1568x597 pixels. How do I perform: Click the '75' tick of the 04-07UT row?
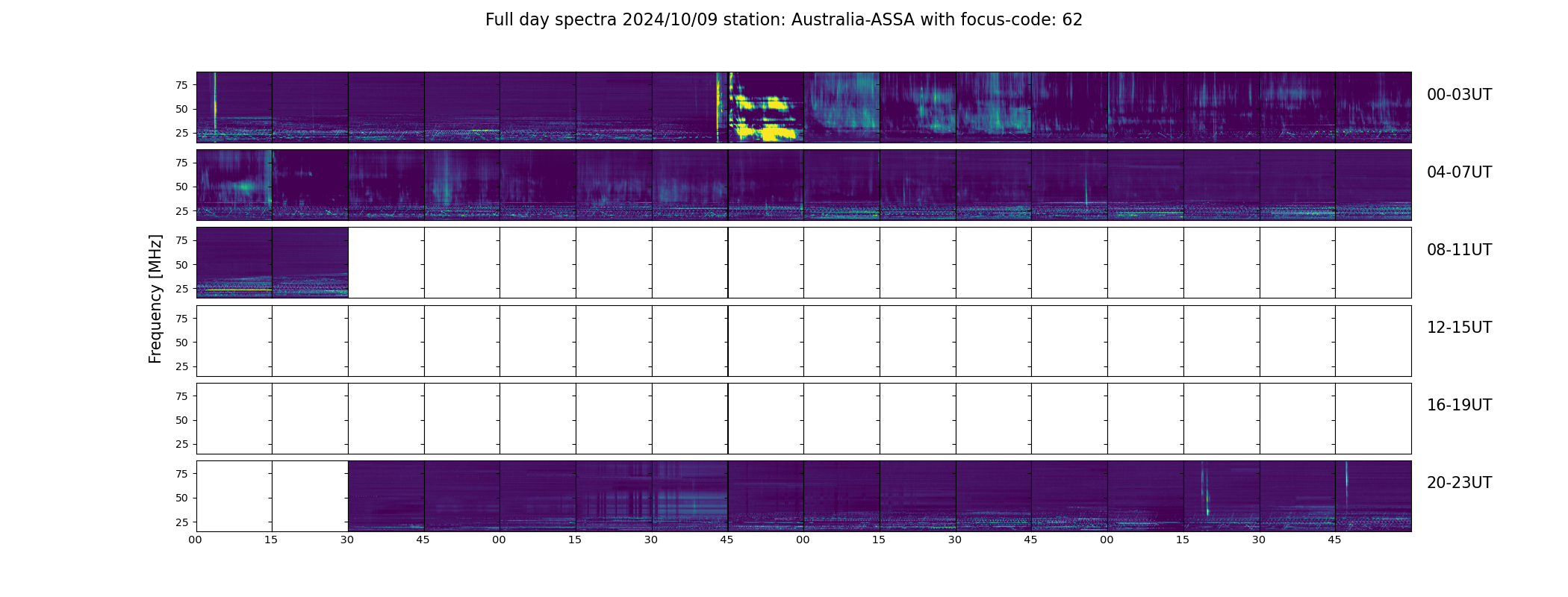point(181,163)
